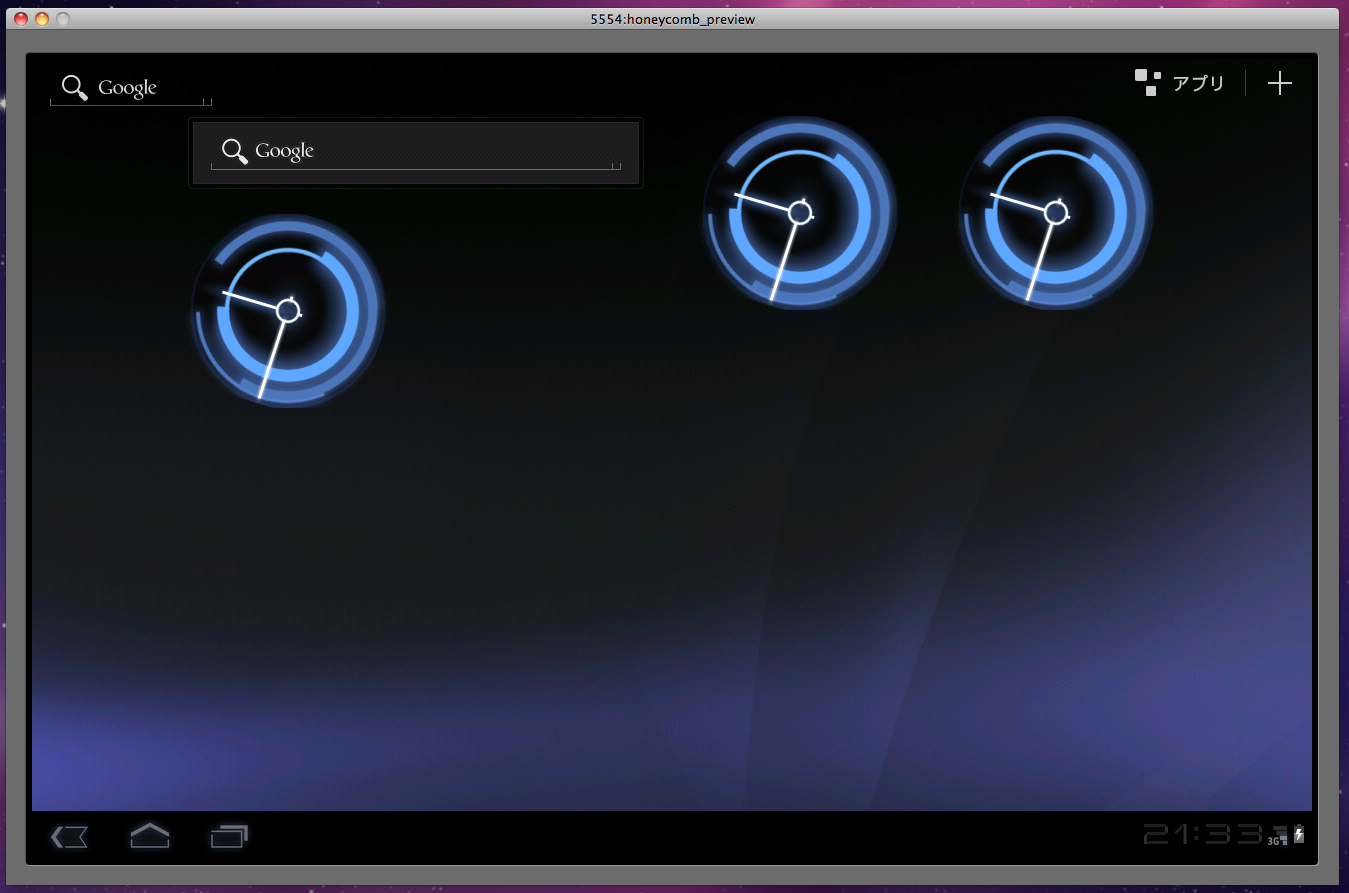Select the middle analog clock widget

(x=799, y=212)
